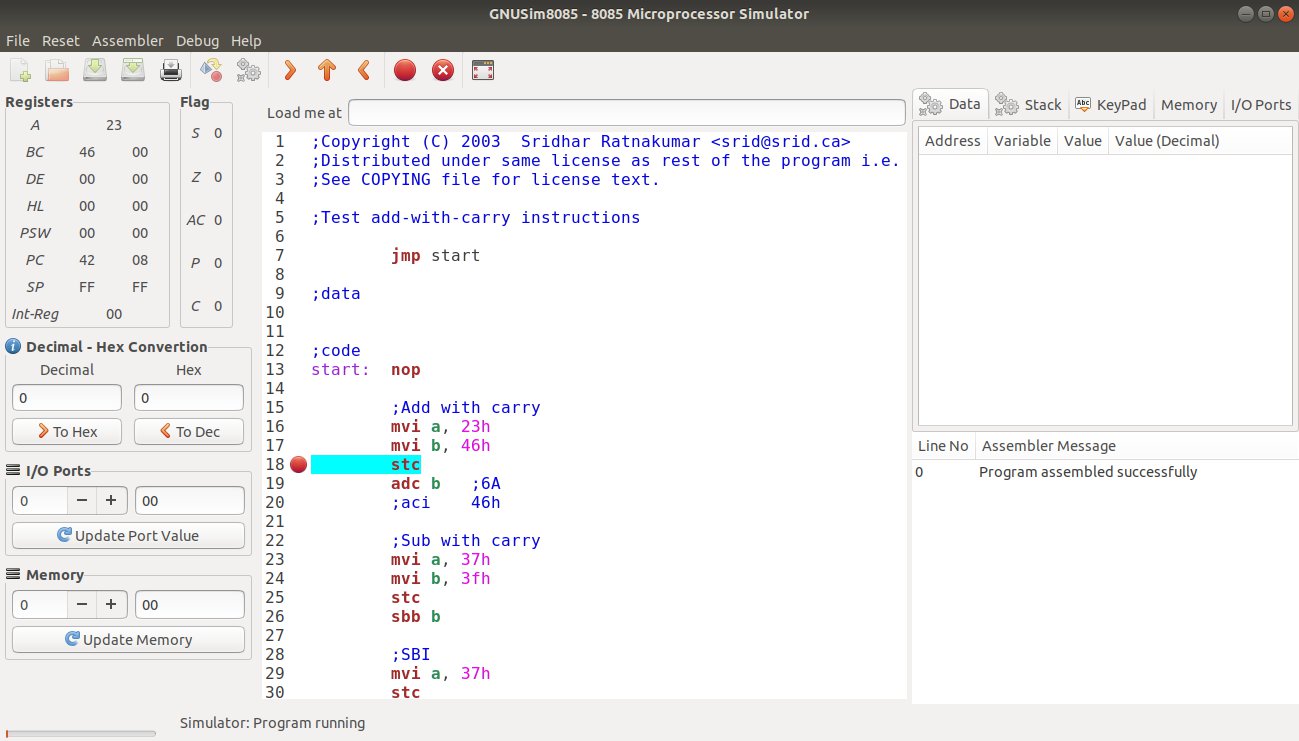
Task: Print the source code
Action: coord(170,69)
